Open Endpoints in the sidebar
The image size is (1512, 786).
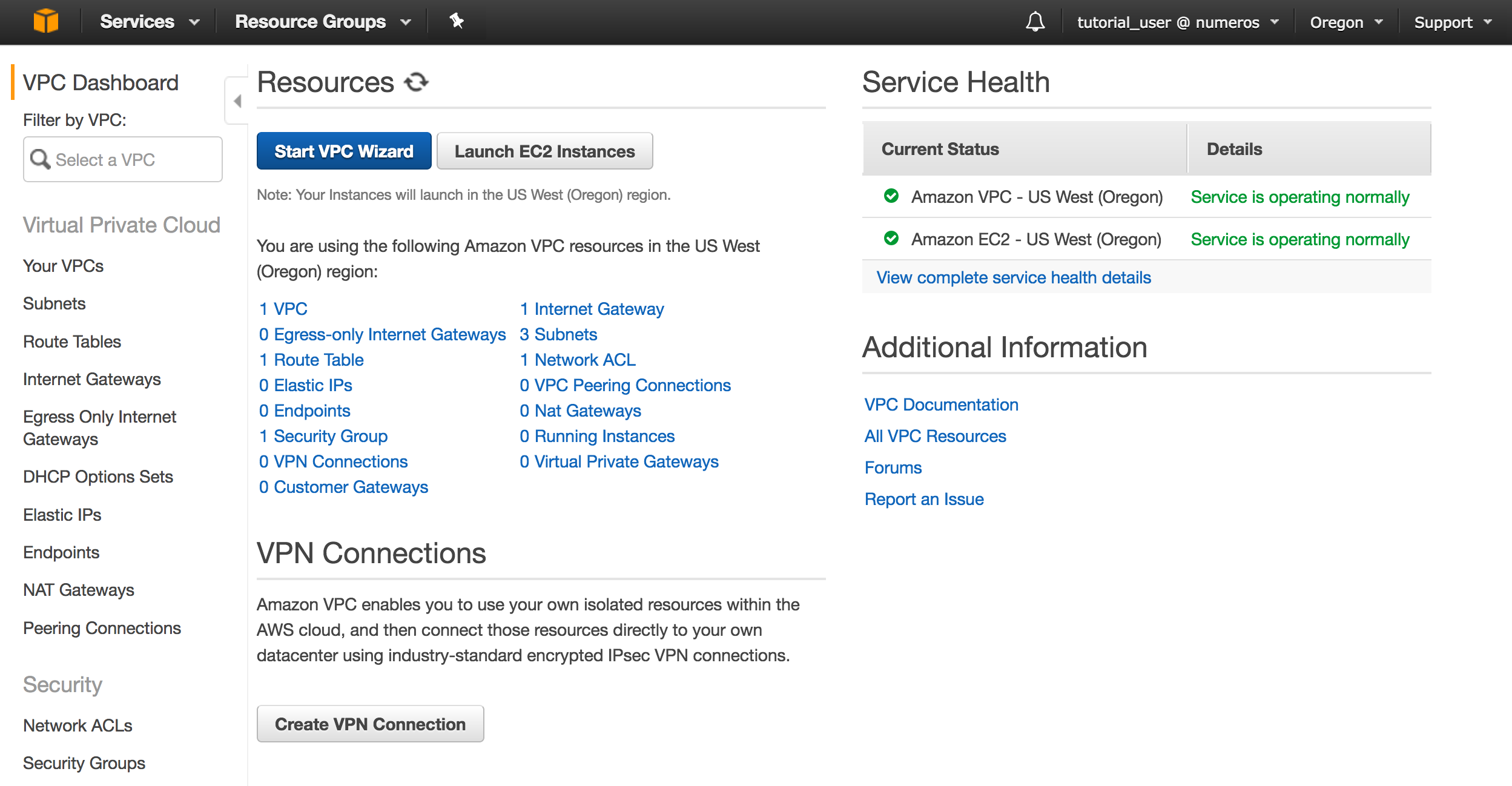click(x=61, y=552)
